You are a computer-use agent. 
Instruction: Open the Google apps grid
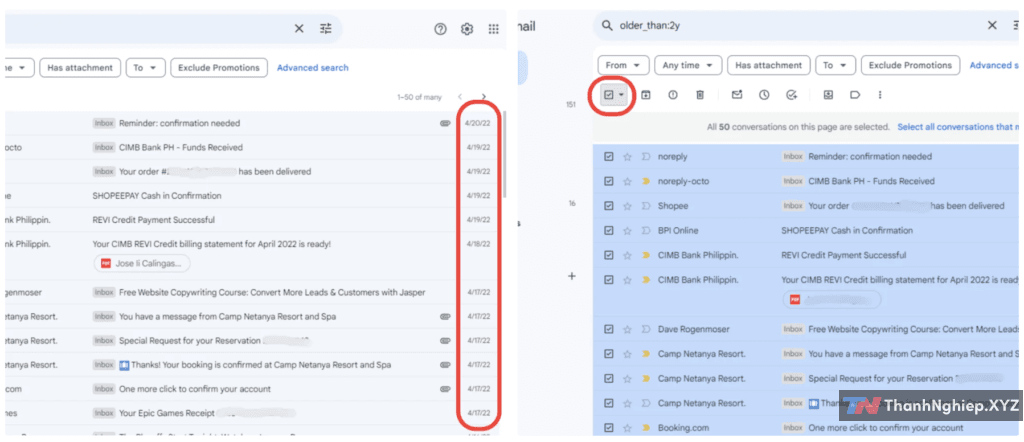(x=493, y=29)
